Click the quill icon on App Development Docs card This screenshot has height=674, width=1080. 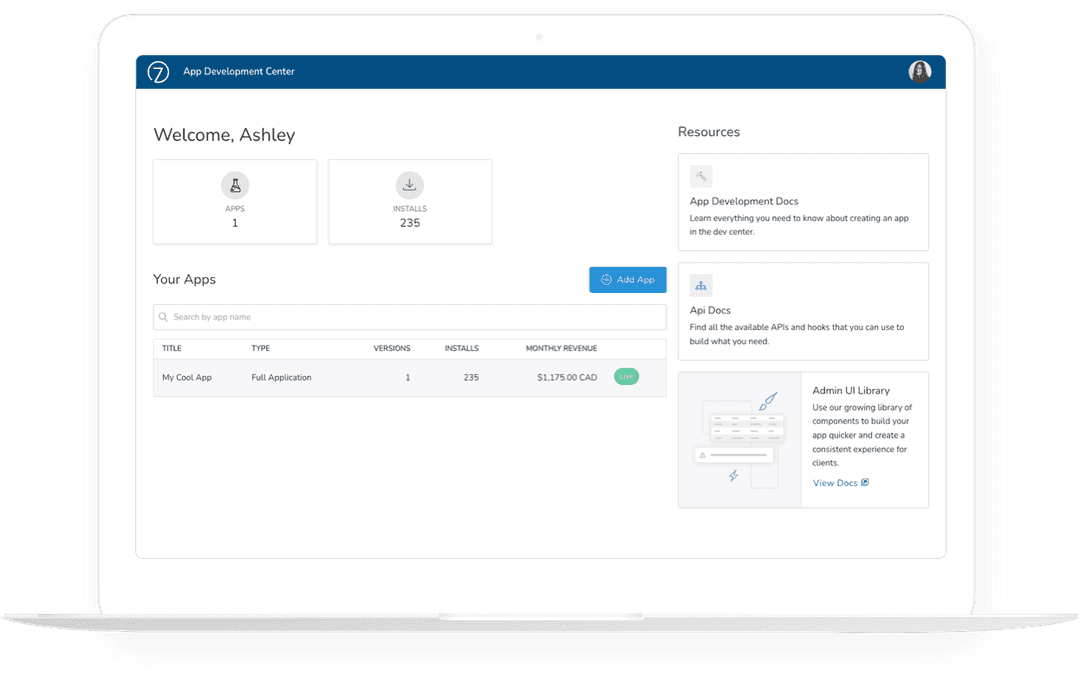701,176
